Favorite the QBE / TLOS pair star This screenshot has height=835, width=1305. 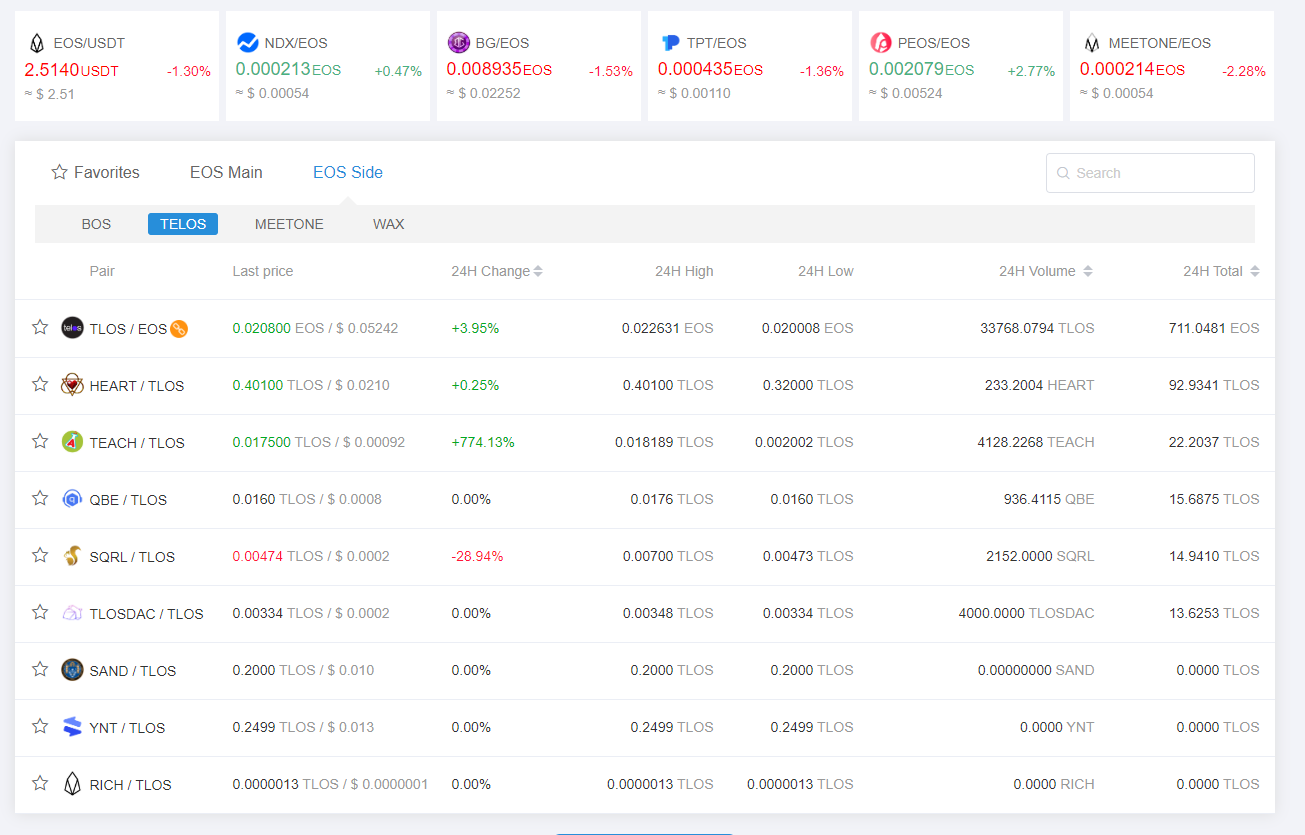pos(40,498)
